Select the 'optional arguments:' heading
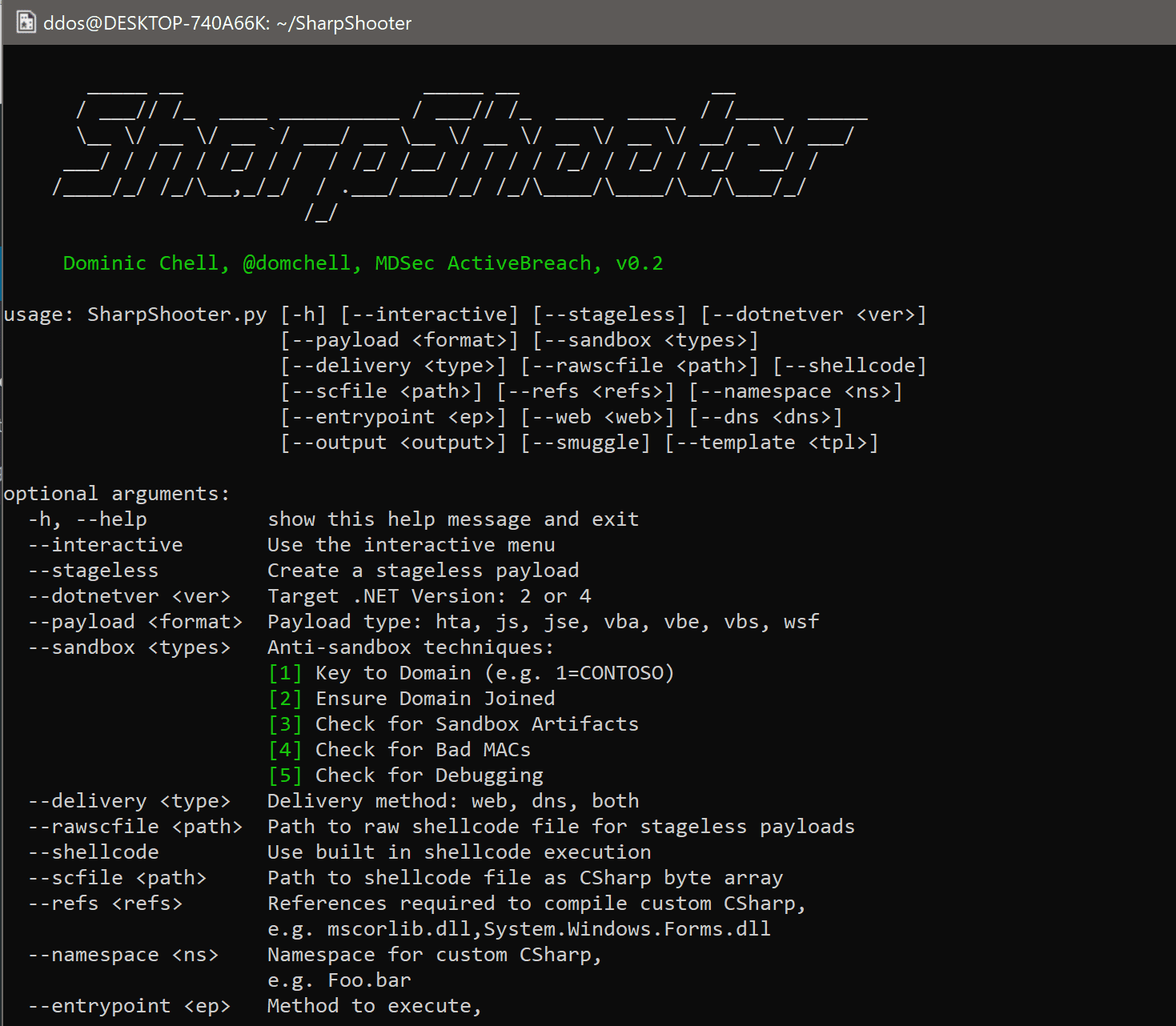1176x1026 pixels. pyautogui.click(x=117, y=494)
